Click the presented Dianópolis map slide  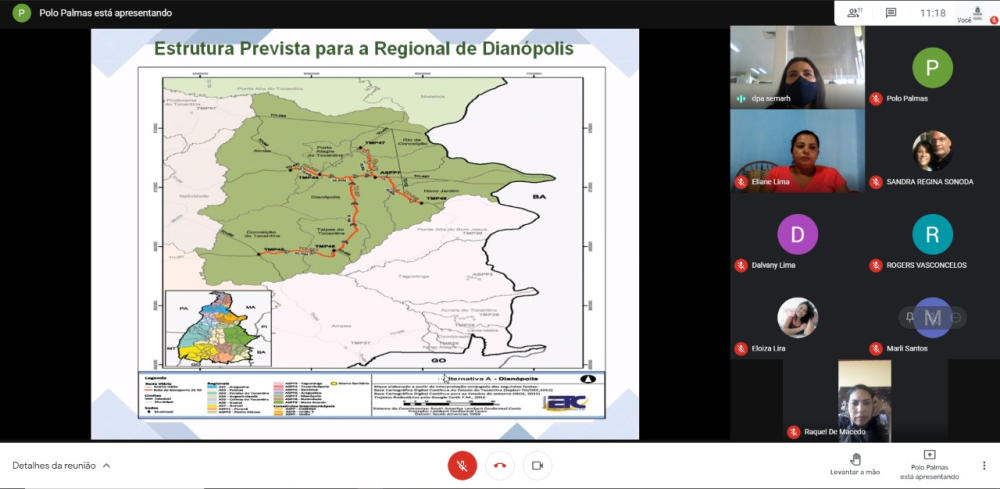365,234
